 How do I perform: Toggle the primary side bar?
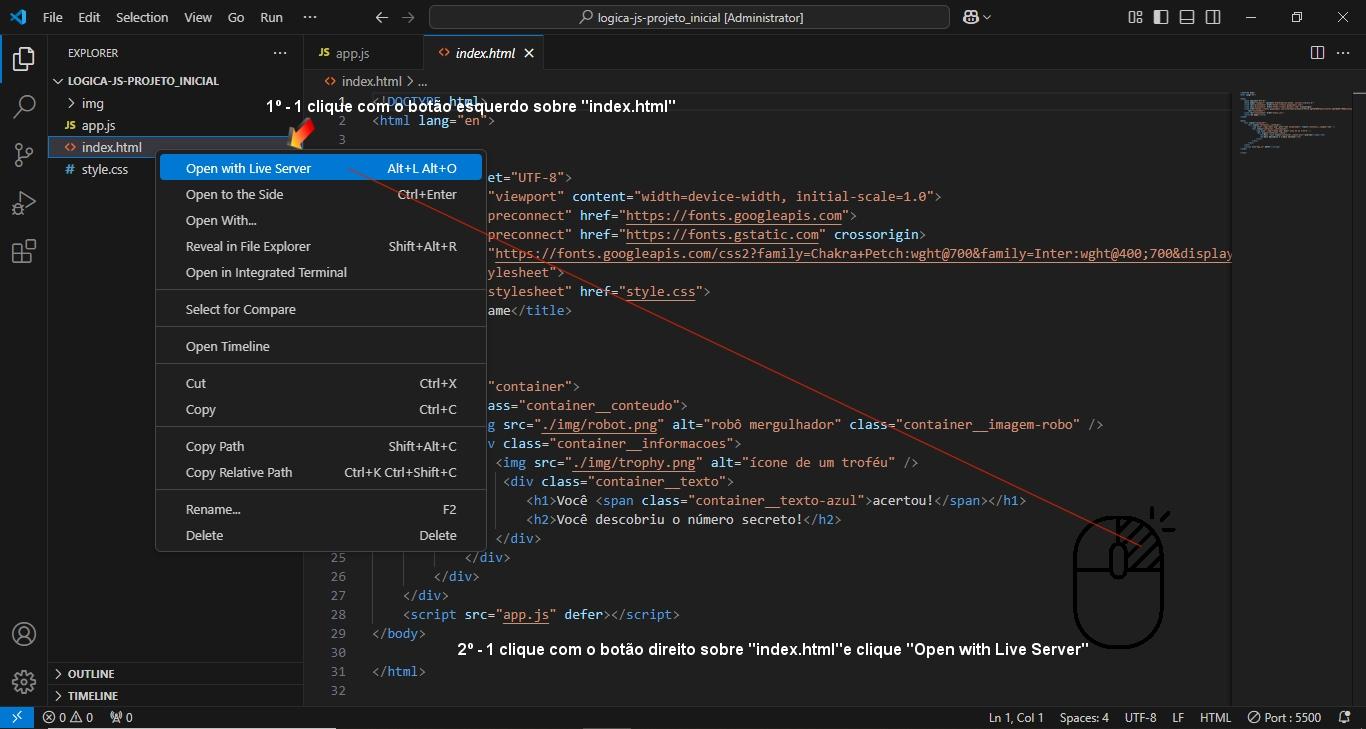tap(1161, 17)
